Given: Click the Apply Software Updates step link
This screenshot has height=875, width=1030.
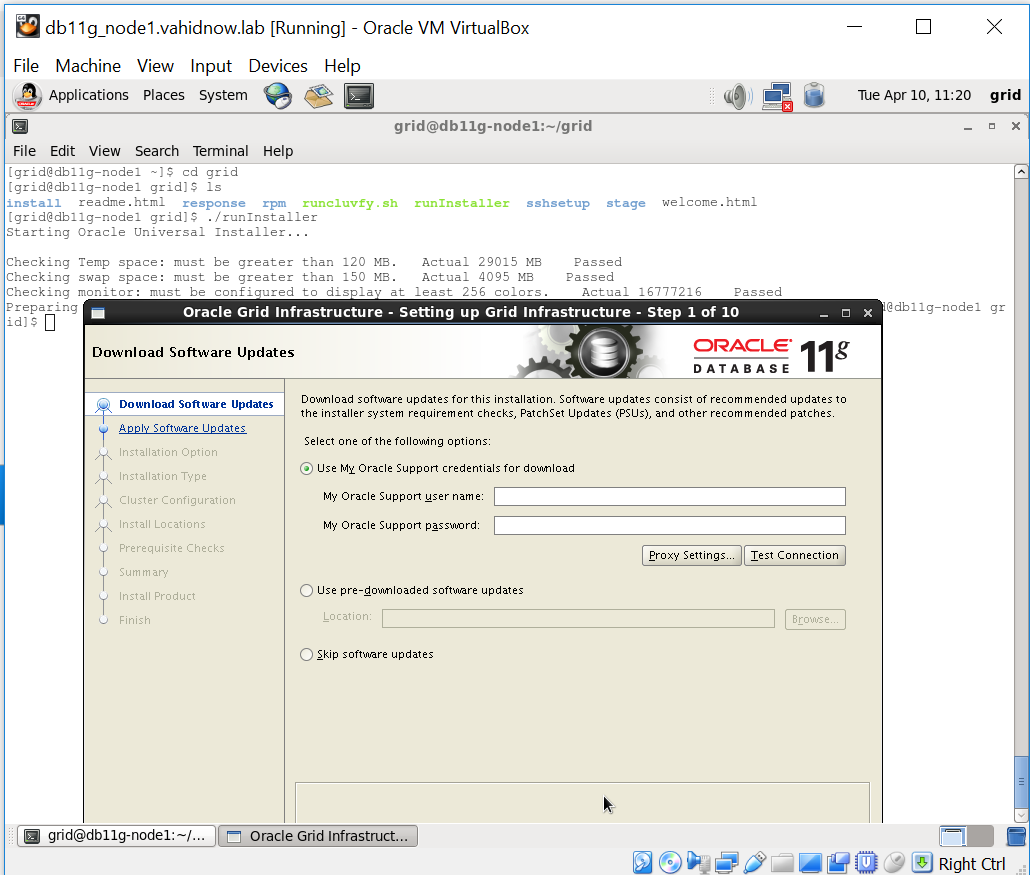Looking at the screenshot, I should click(x=183, y=428).
